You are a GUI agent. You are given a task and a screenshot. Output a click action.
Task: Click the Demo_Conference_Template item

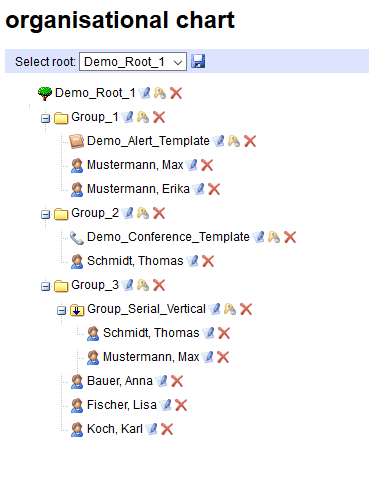[168, 237]
